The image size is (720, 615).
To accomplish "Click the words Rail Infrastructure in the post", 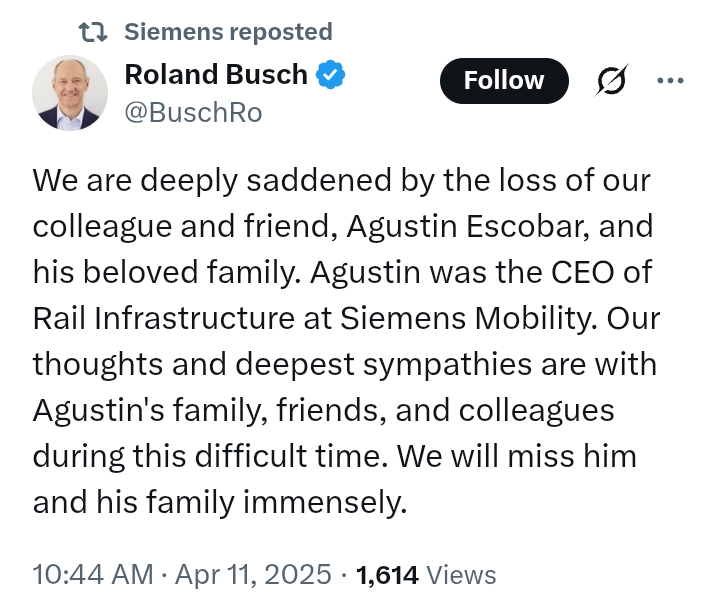I will coord(164,318).
